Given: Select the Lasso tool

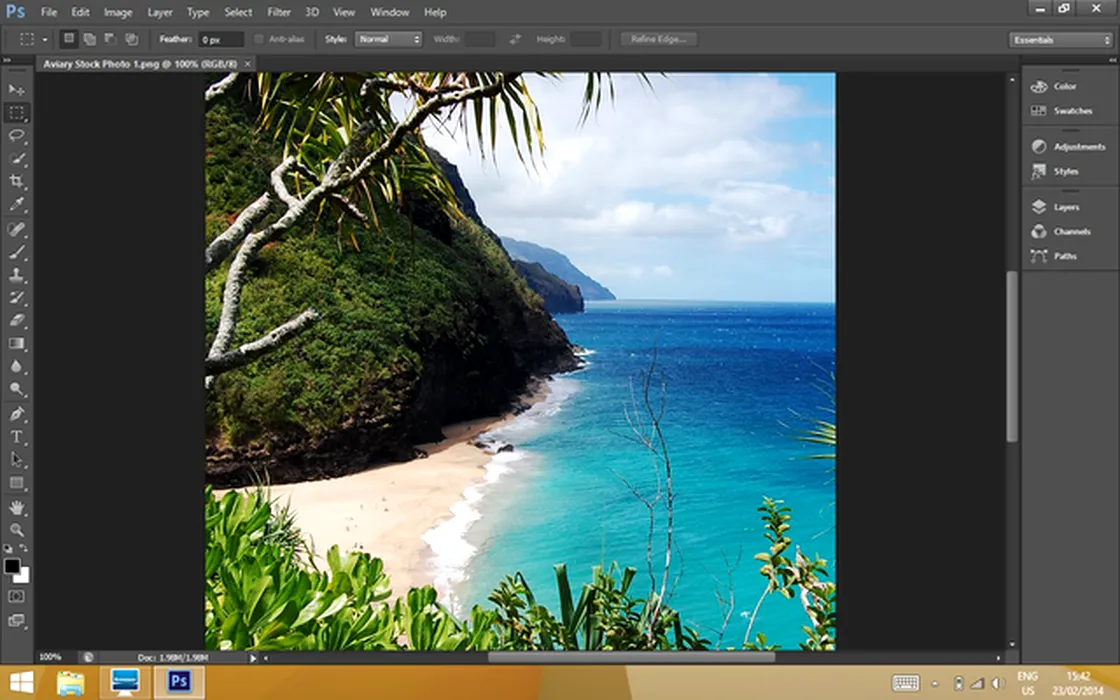Looking at the screenshot, I should pos(17,135).
